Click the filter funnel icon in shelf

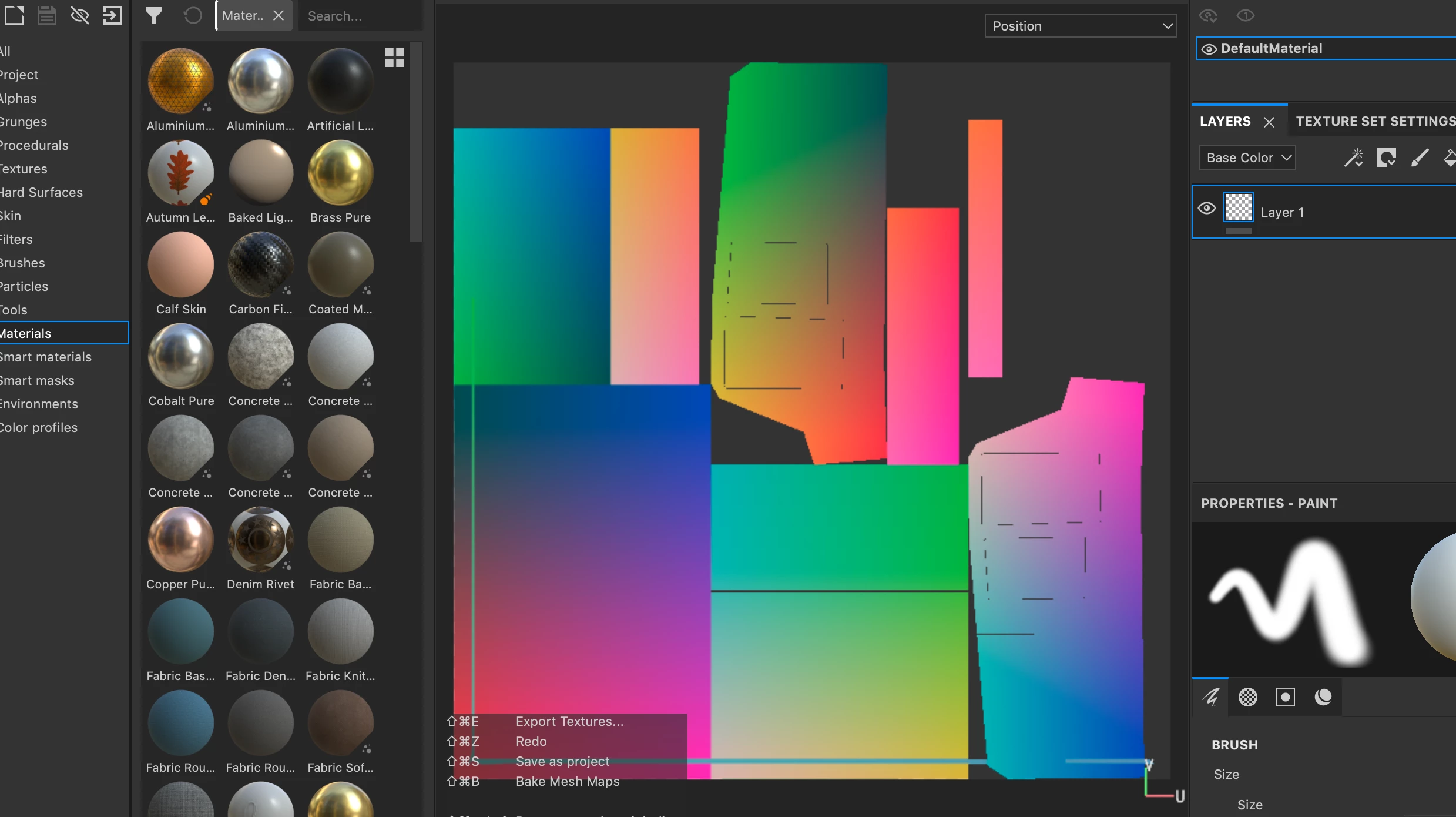pos(153,15)
